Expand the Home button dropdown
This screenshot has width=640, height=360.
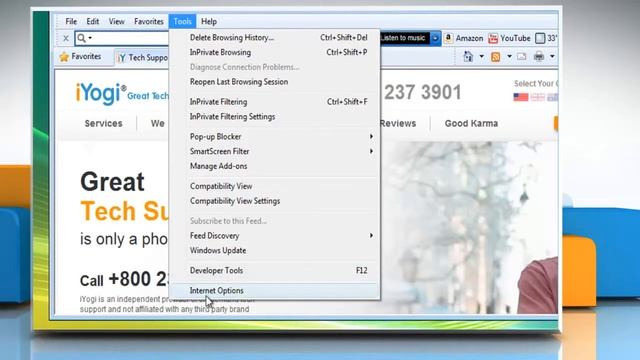[x=482, y=56]
